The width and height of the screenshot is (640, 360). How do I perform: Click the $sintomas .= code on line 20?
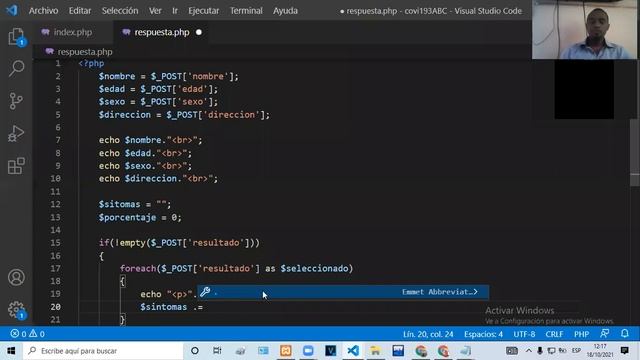click(171, 307)
